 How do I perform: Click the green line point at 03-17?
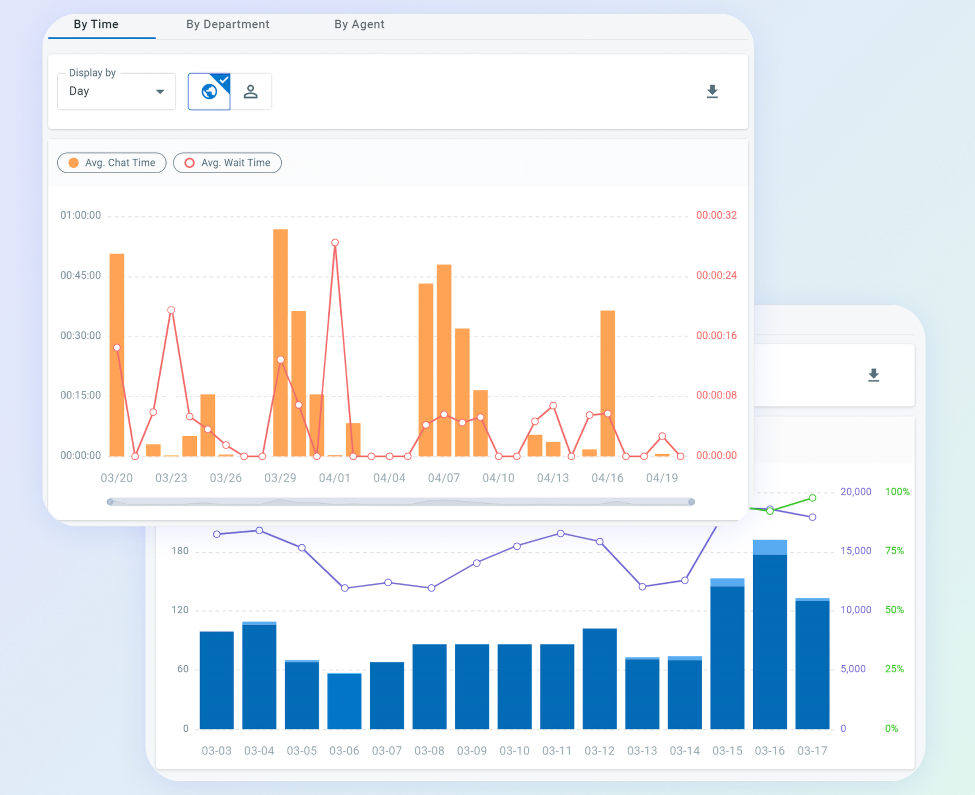pyautogui.click(x=813, y=498)
